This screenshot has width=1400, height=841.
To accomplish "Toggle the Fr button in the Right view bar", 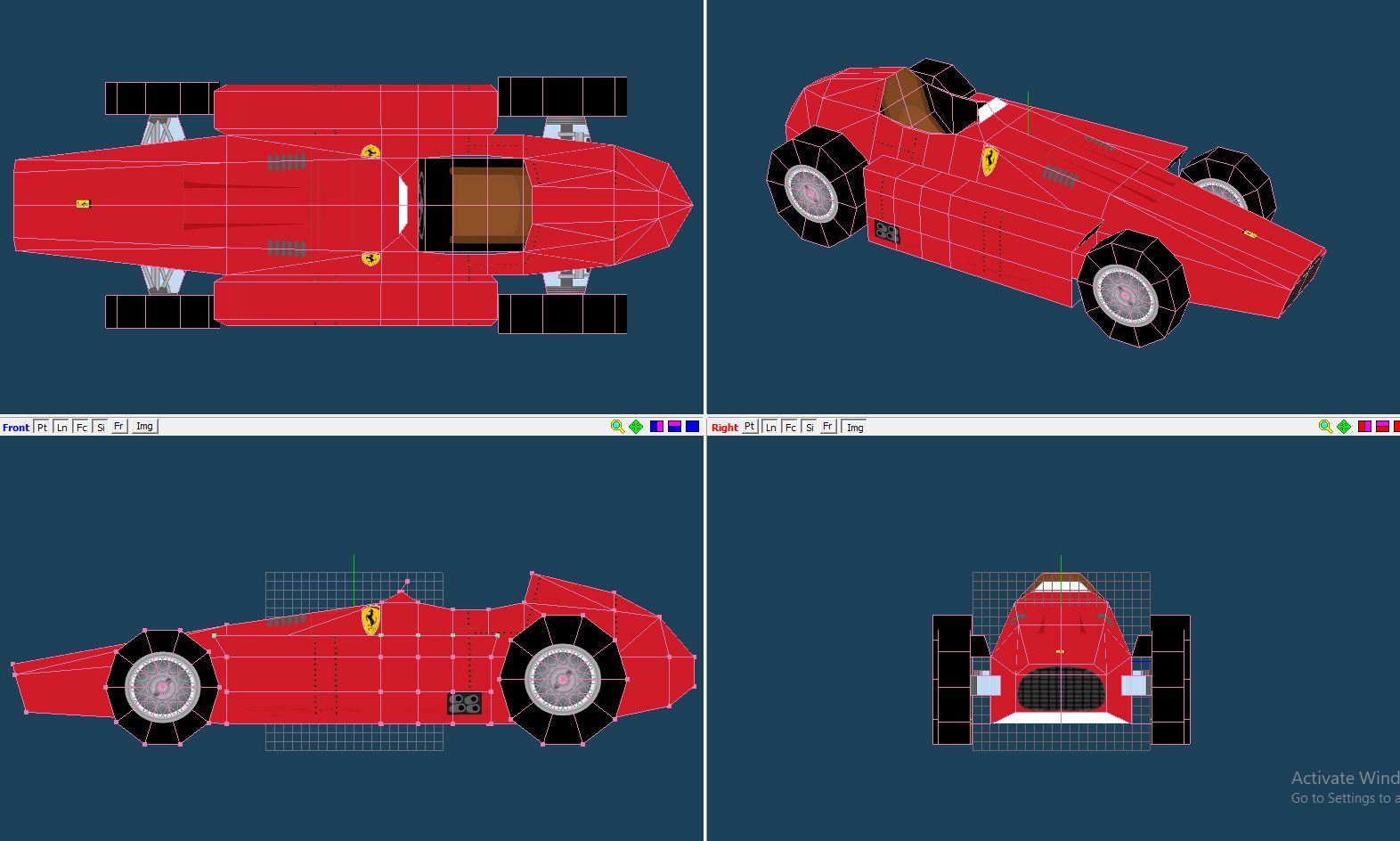I will coord(828,427).
